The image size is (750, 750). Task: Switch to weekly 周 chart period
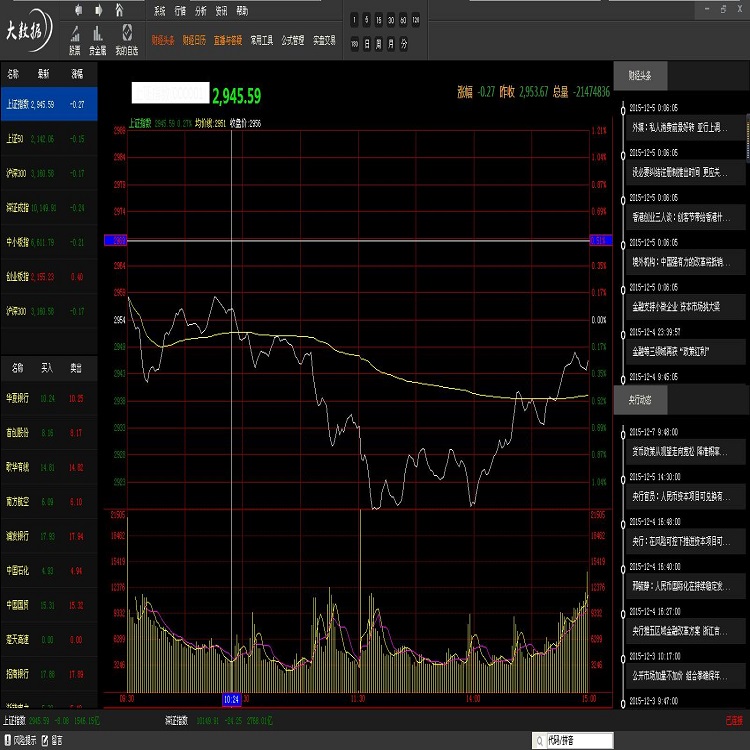pyautogui.click(x=379, y=44)
